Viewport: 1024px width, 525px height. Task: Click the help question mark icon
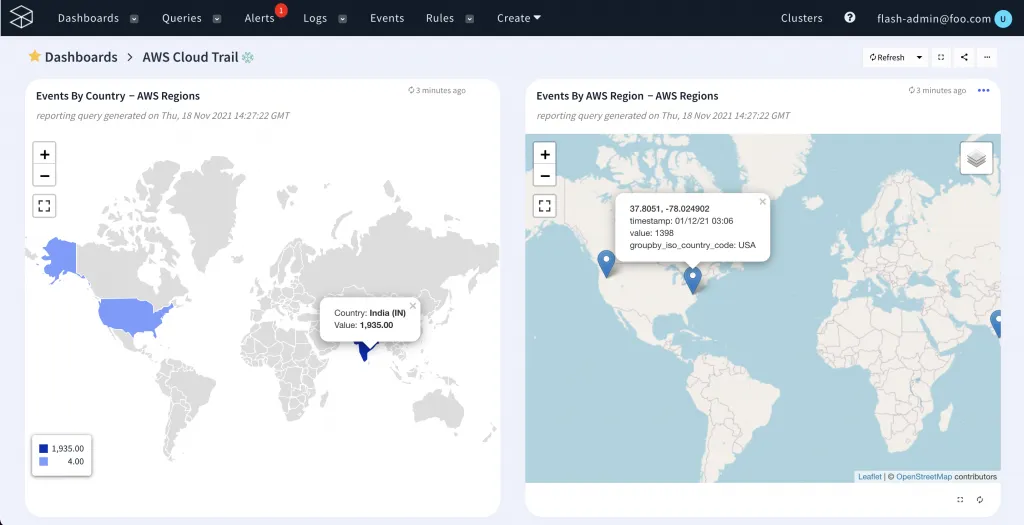click(850, 18)
